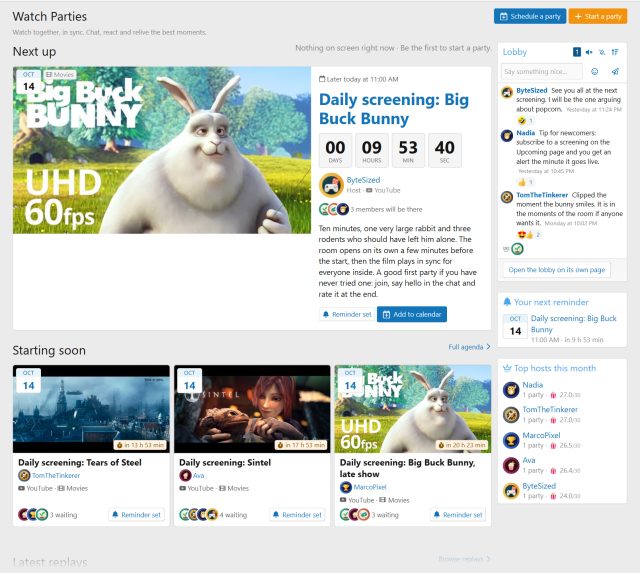
Task: Click ByteSized's avatar in the Lobby chat
Action: [507, 92]
